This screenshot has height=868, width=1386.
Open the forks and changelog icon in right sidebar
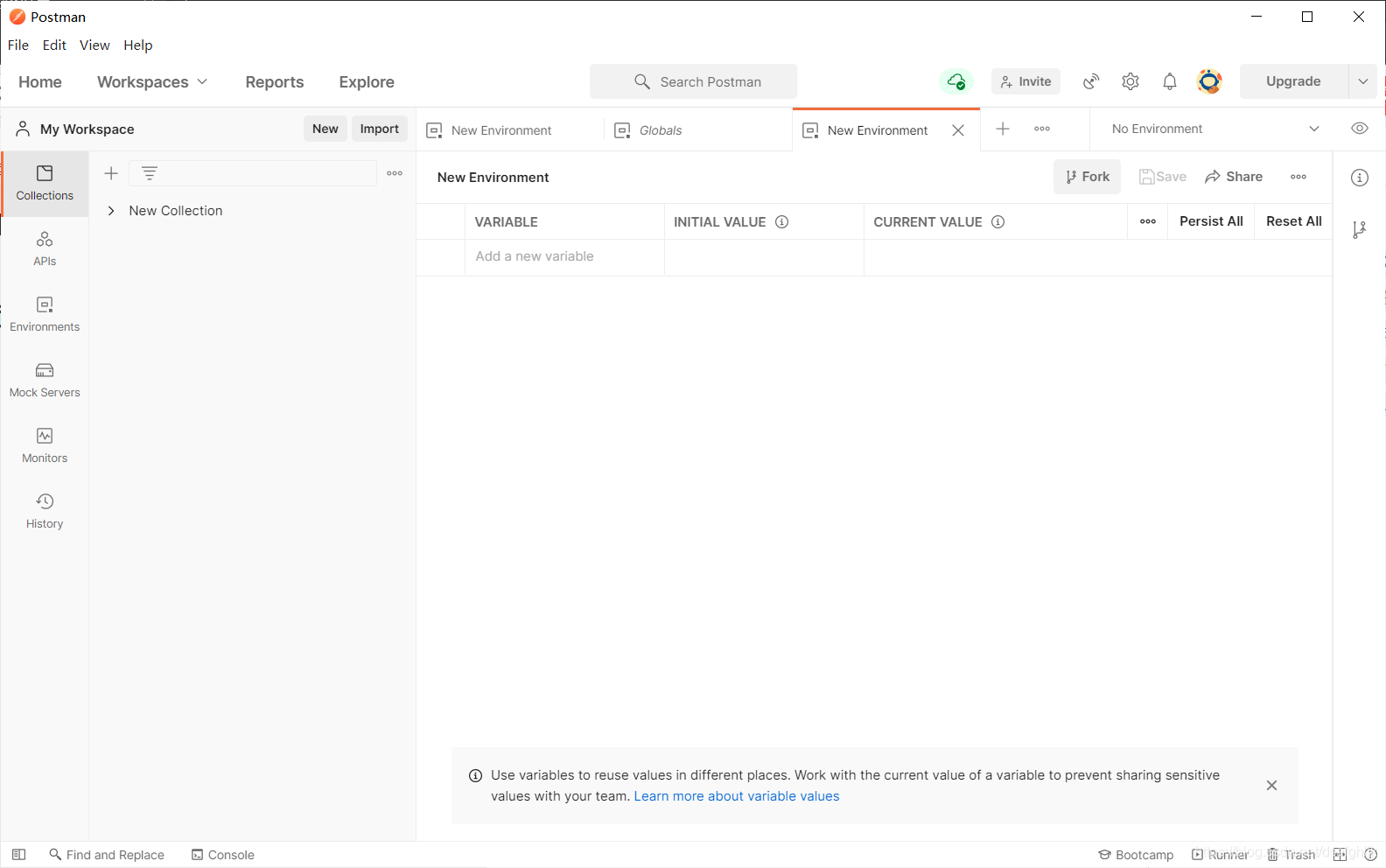pos(1359,230)
